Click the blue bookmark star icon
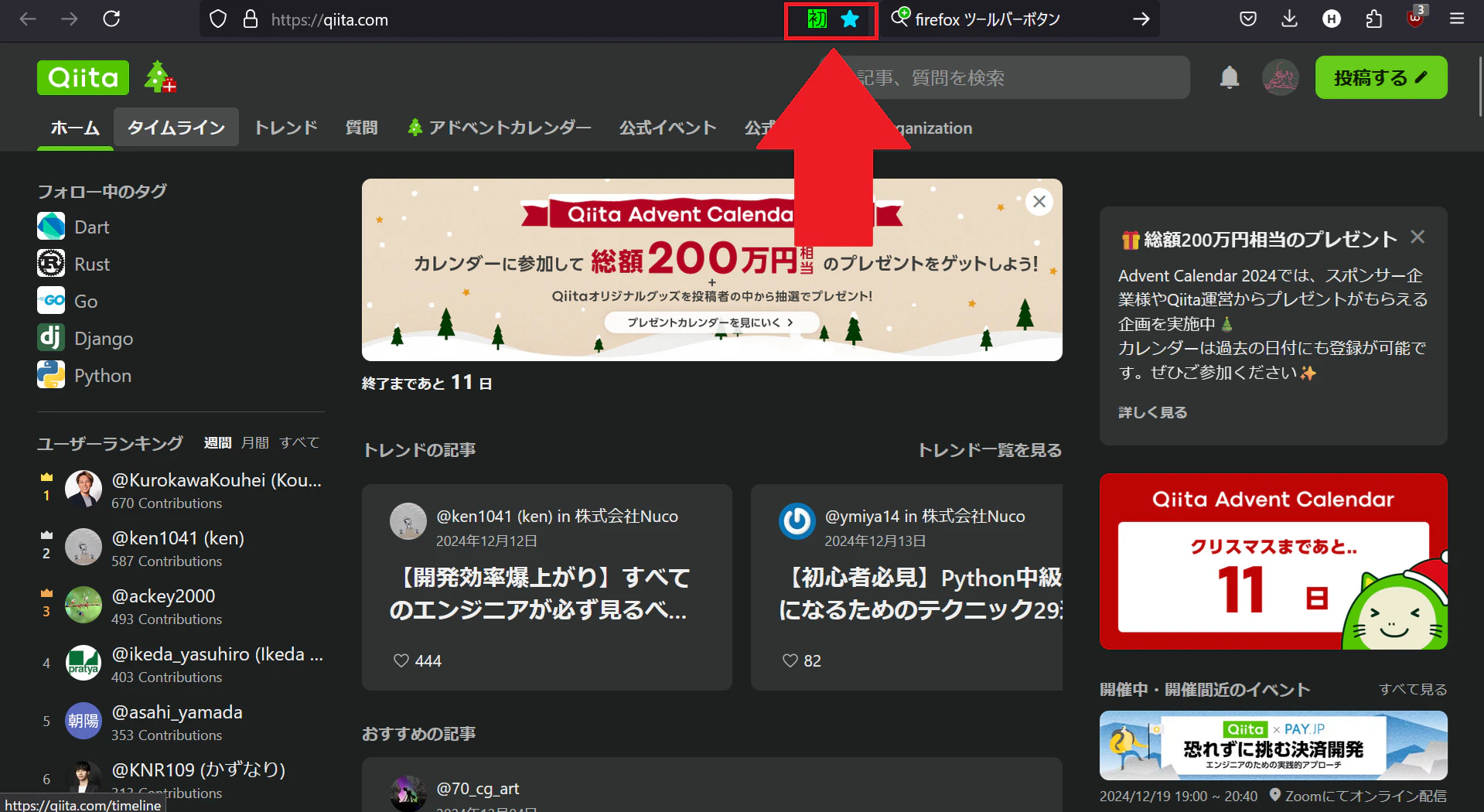1484x812 pixels. (850, 19)
